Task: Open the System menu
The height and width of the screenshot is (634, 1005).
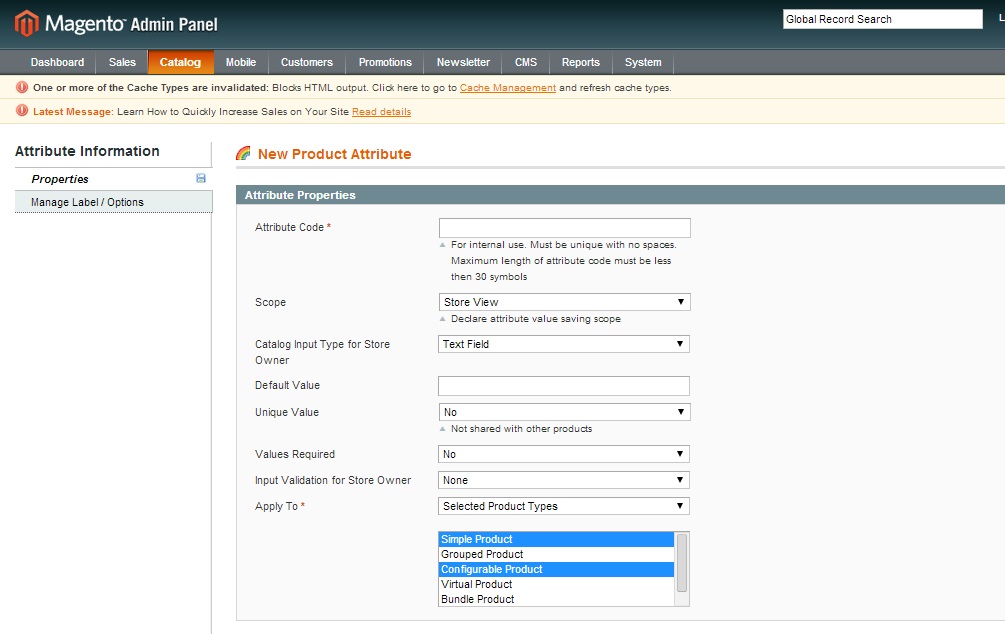Action: click(x=643, y=62)
